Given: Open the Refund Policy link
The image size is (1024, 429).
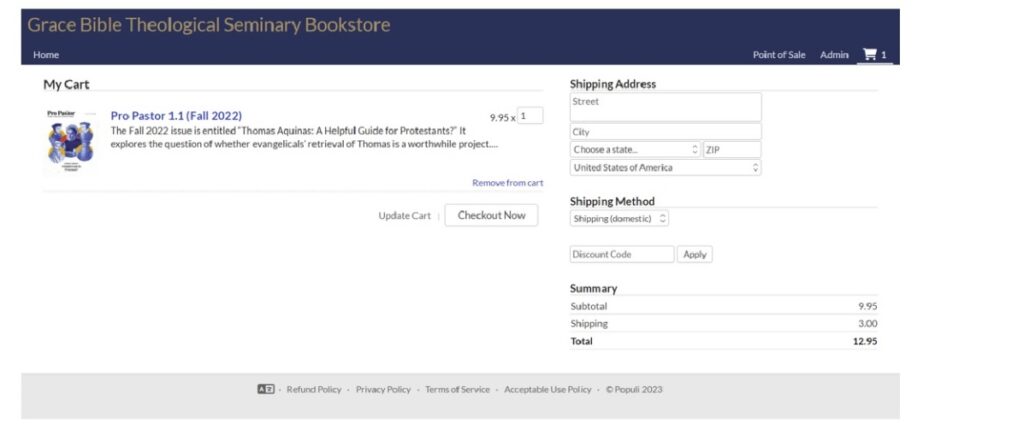Looking at the screenshot, I should tap(313, 389).
